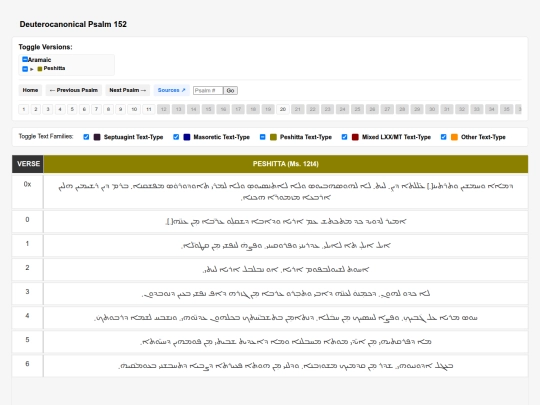Image resolution: width=540 pixels, height=405 pixels.
Task: Select verse number 4 cell
Action: click(28, 318)
